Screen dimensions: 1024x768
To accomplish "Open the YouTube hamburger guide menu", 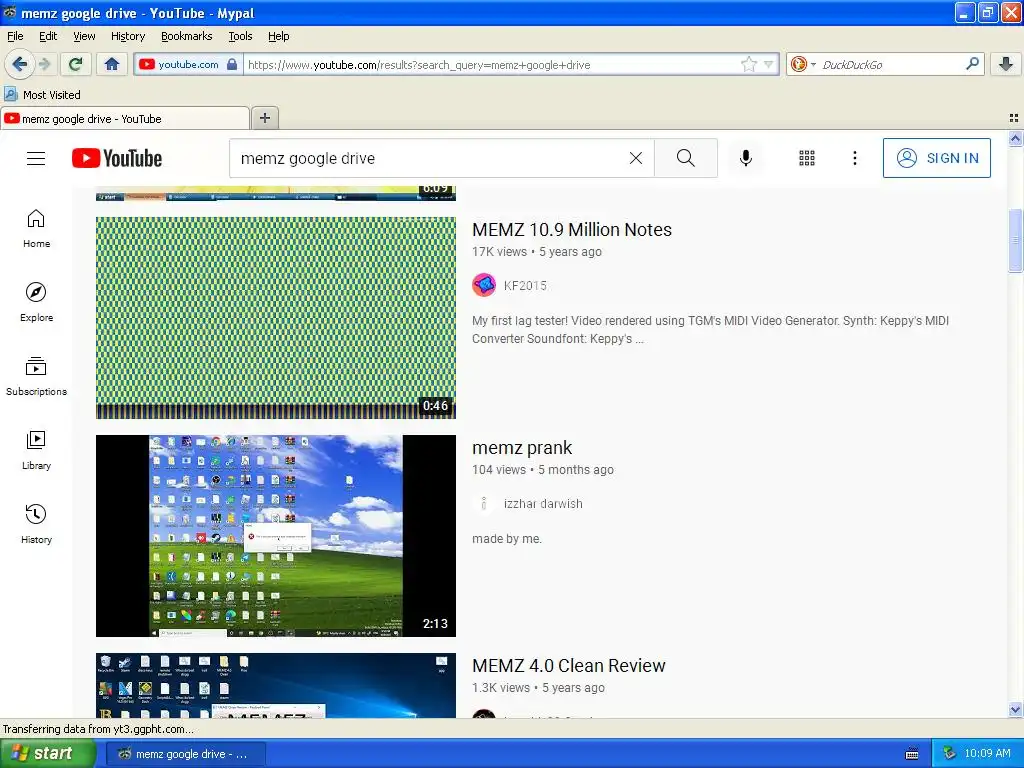I will click(36, 158).
